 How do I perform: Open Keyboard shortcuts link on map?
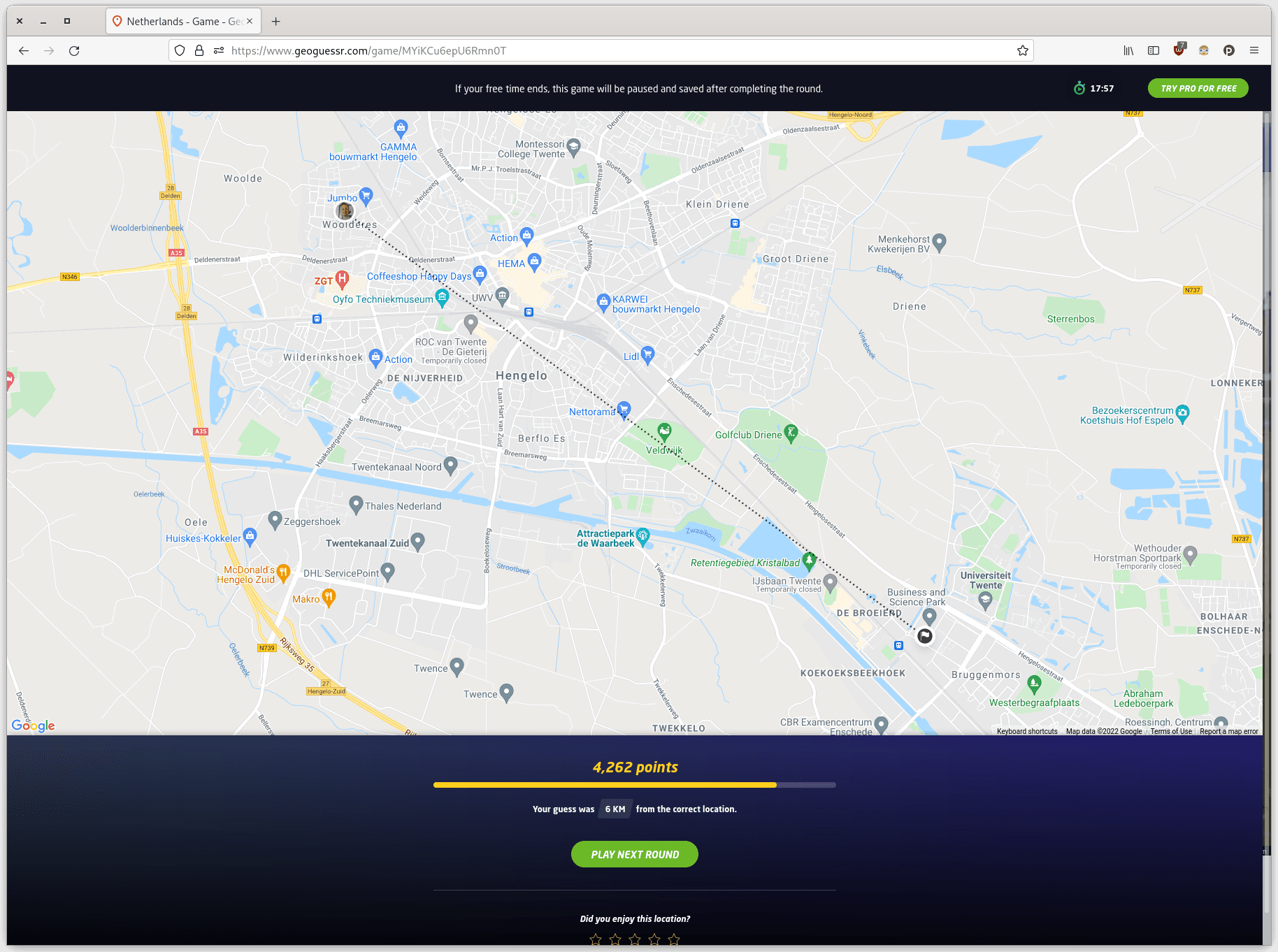[1027, 731]
